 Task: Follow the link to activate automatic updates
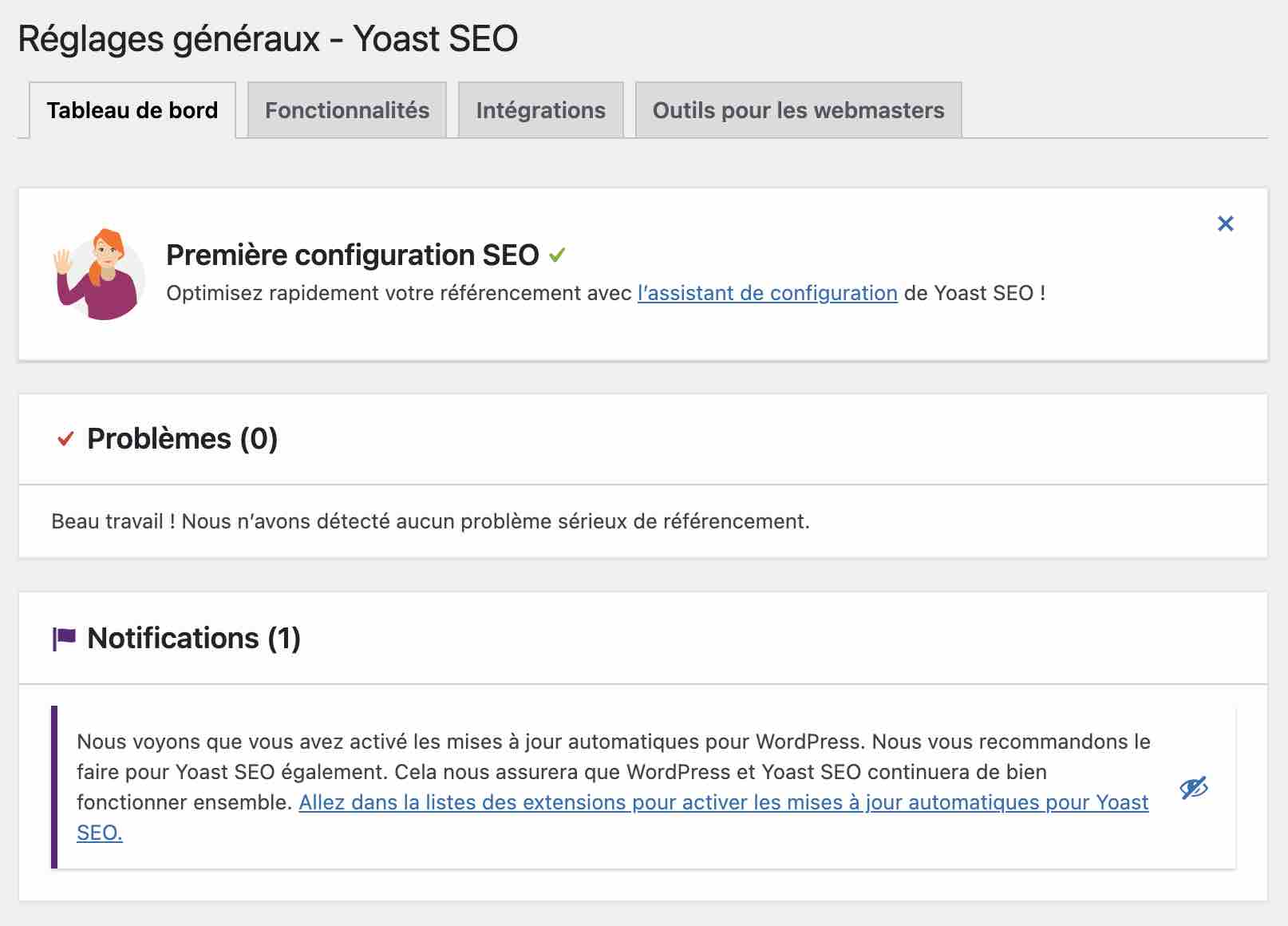(x=723, y=802)
